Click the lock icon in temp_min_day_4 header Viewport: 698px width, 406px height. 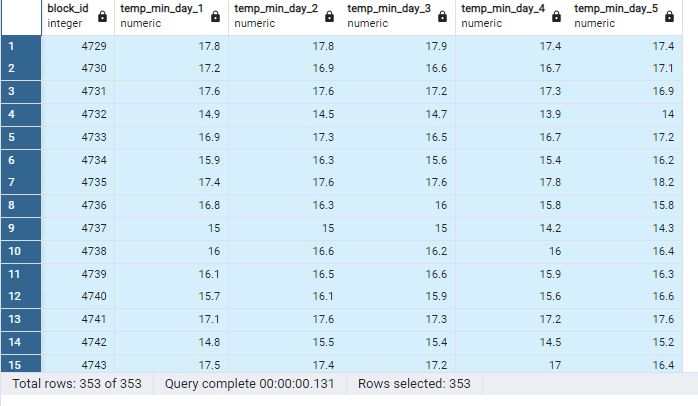coord(556,17)
